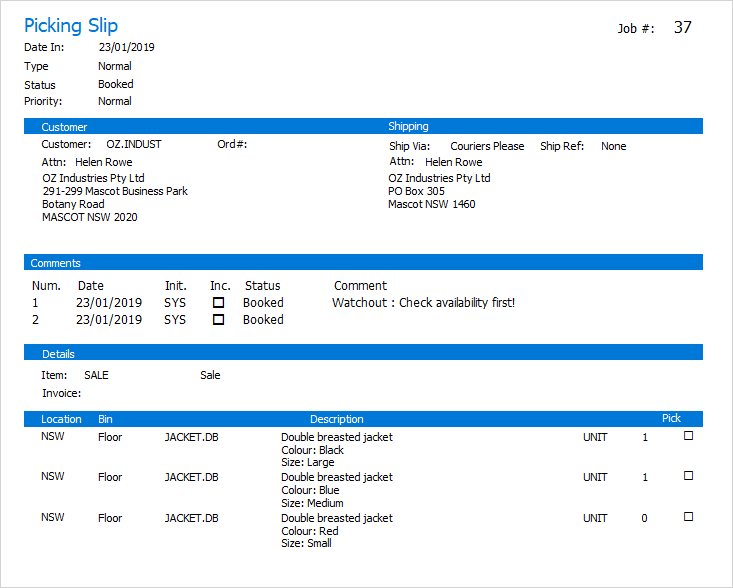
Task: Select the Couriers Please ship via value
Action: pos(487,146)
